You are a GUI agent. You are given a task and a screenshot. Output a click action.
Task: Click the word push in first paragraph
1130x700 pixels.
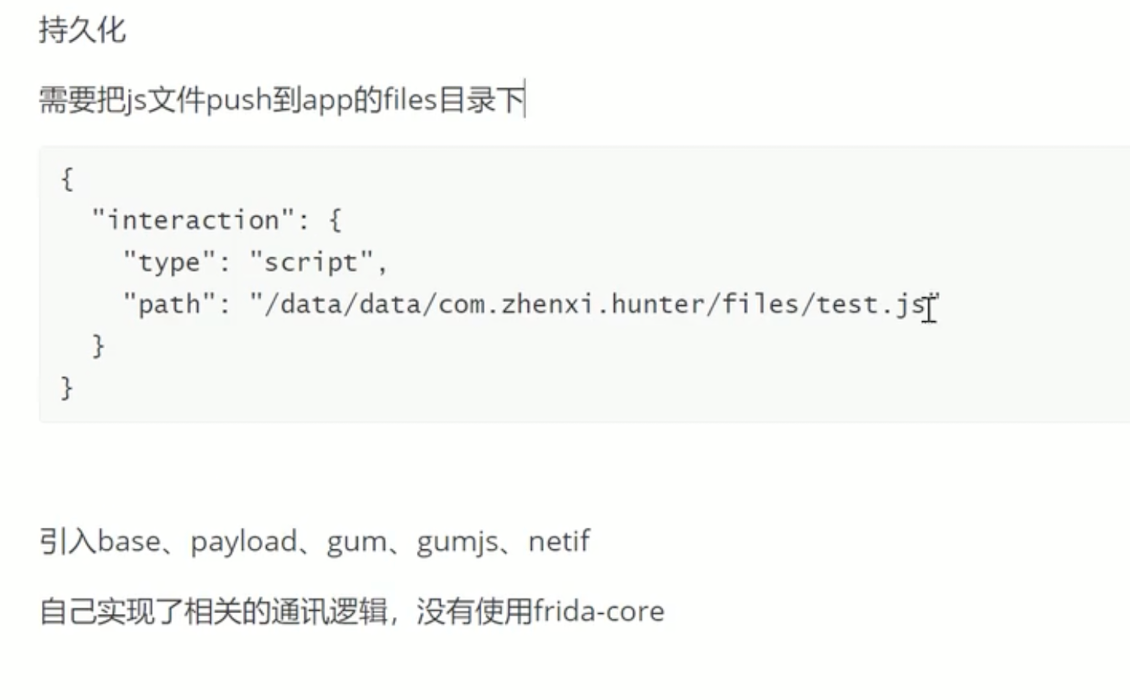pos(239,100)
